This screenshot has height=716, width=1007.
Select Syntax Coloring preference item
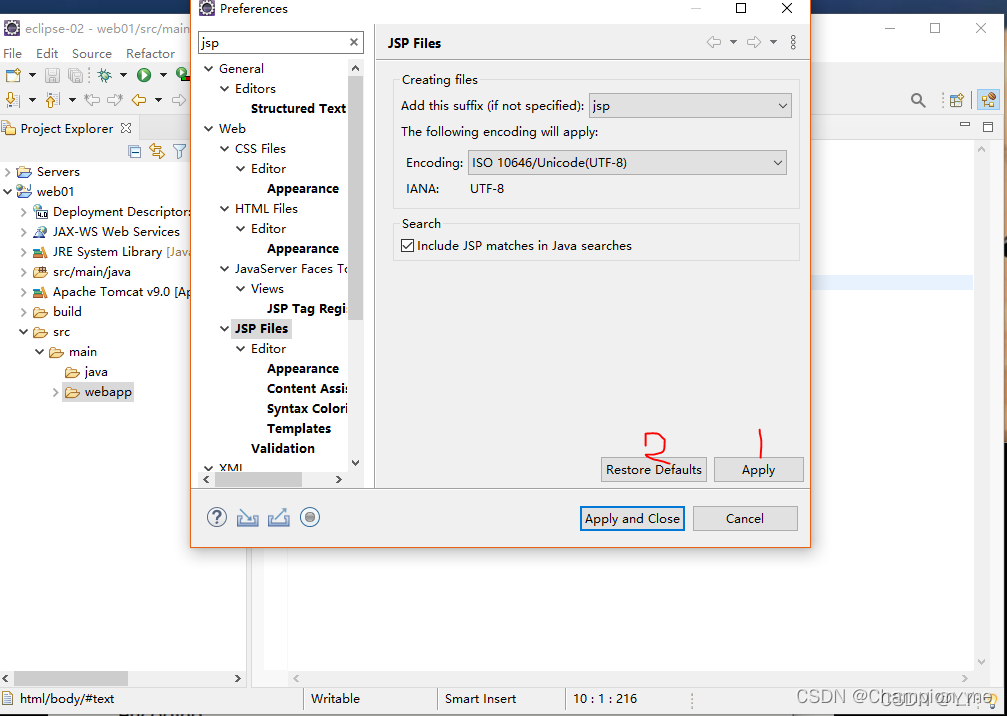click(x=307, y=409)
